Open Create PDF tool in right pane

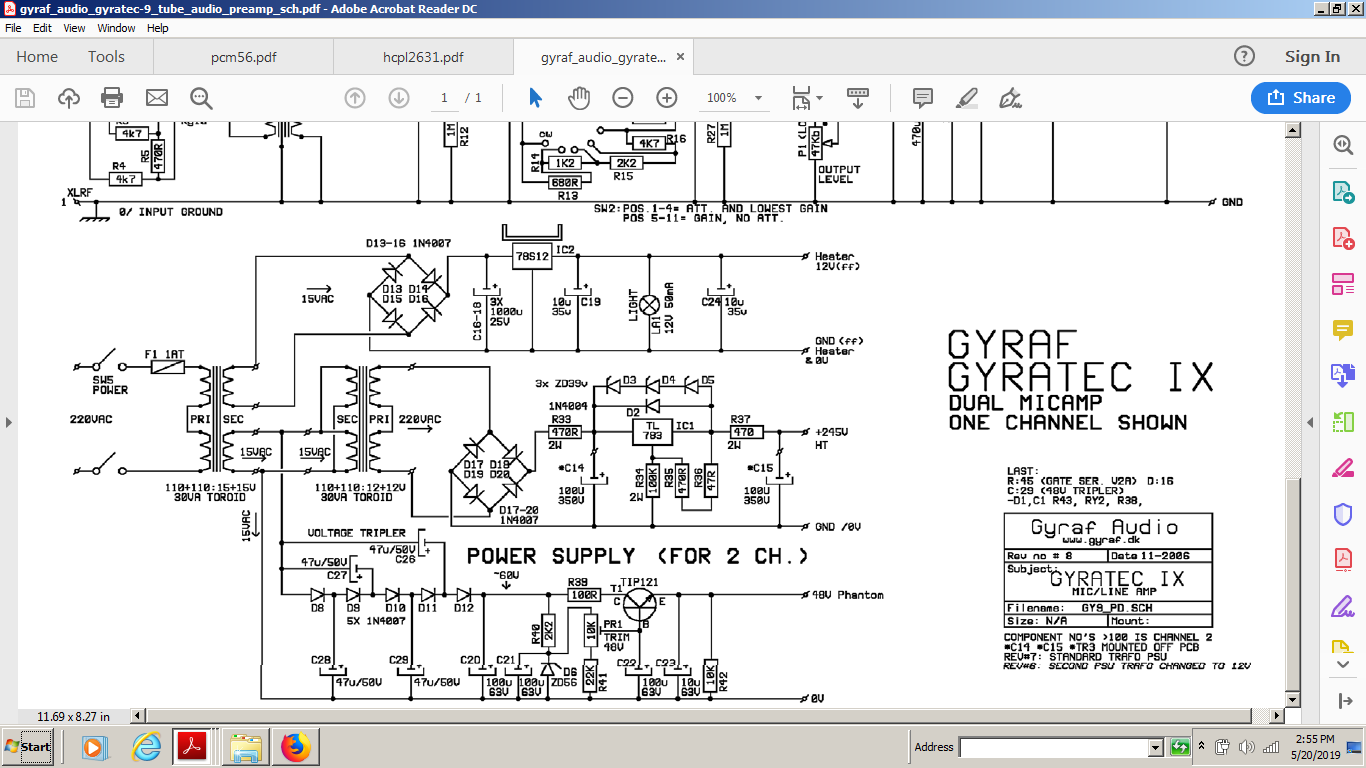pos(1342,238)
